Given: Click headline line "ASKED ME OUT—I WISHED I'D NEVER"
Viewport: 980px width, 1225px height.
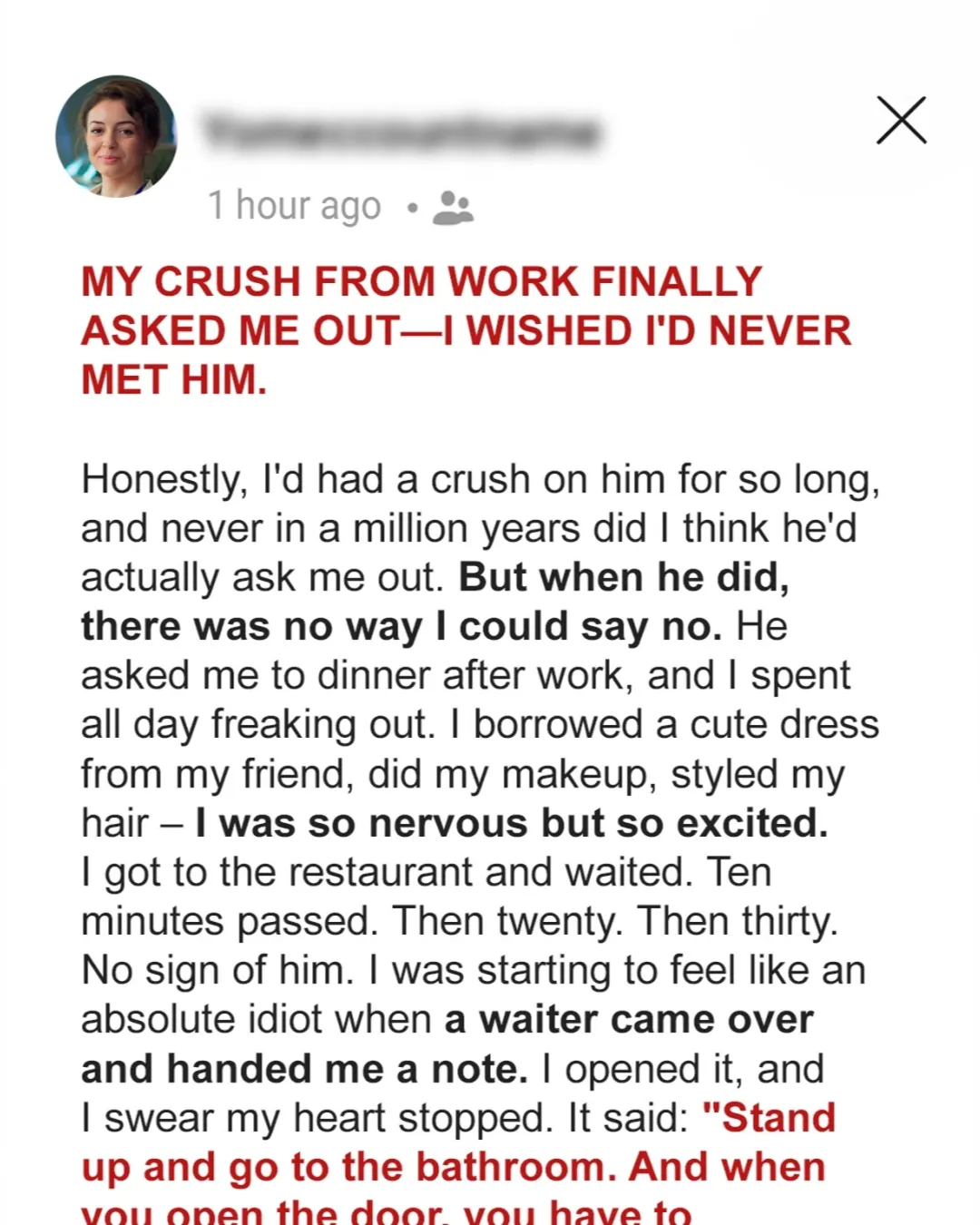Looking at the screenshot, I should tap(466, 330).
